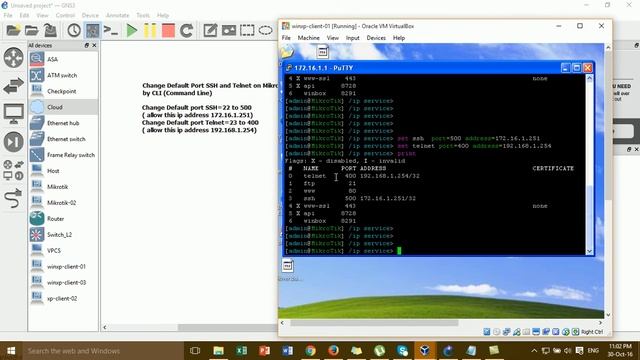The width and height of the screenshot is (640, 360).
Task: Suspend all devices with yellow pause icon
Action: (150, 30)
